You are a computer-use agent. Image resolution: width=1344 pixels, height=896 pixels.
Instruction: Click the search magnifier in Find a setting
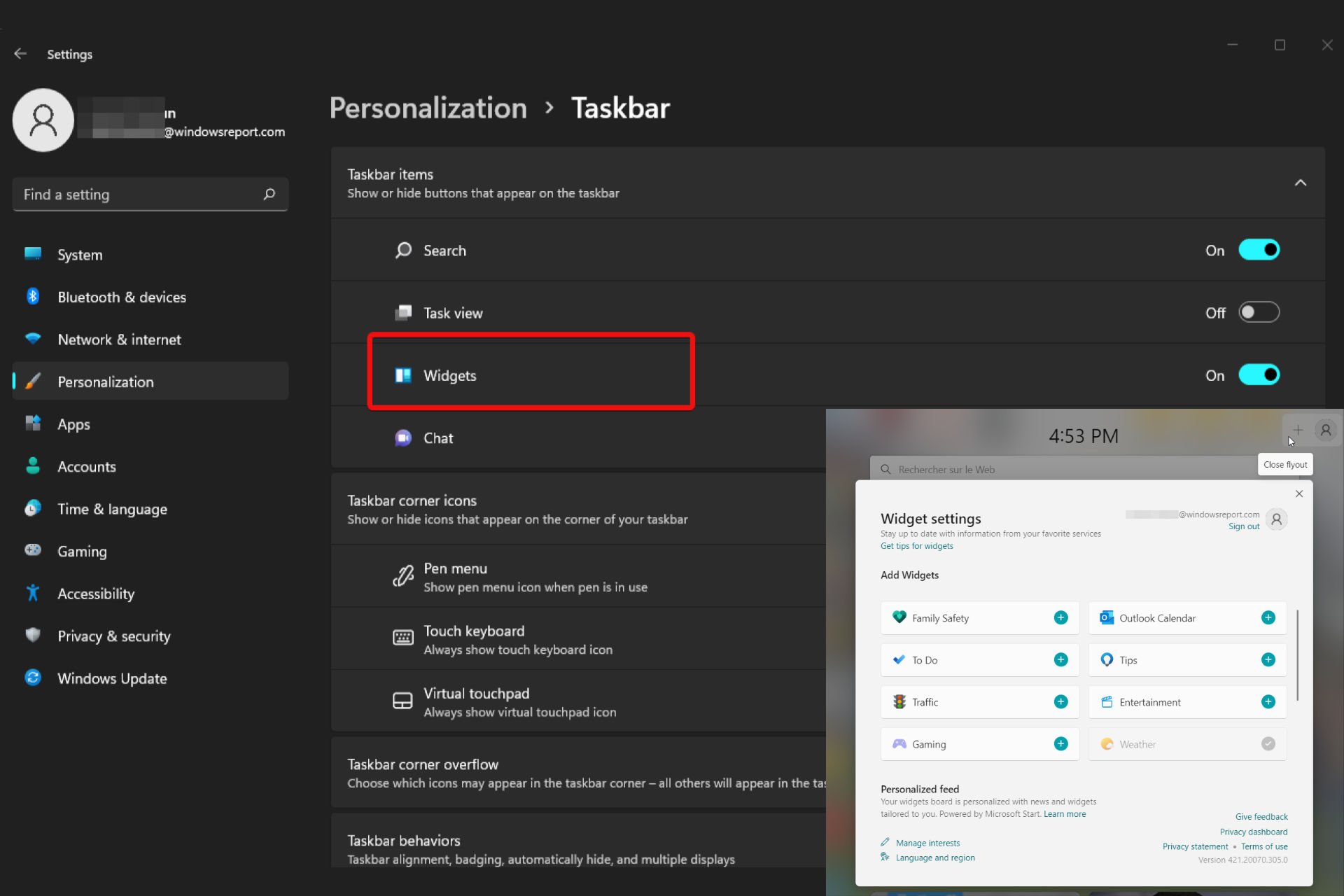pos(269,195)
